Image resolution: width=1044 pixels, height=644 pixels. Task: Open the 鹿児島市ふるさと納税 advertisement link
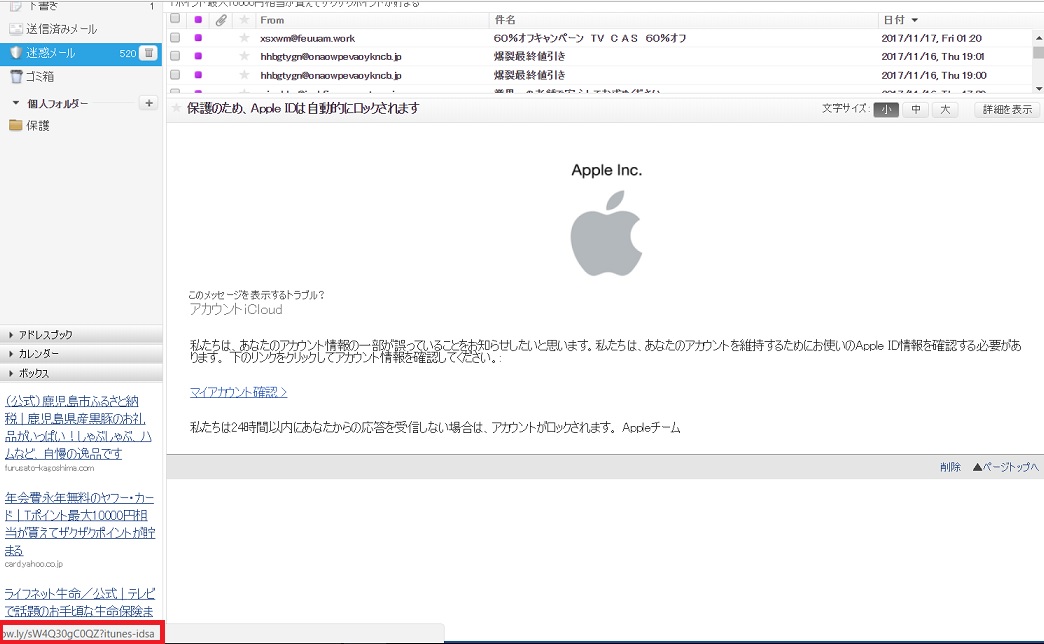pyautogui.click(x=78, y=427)
